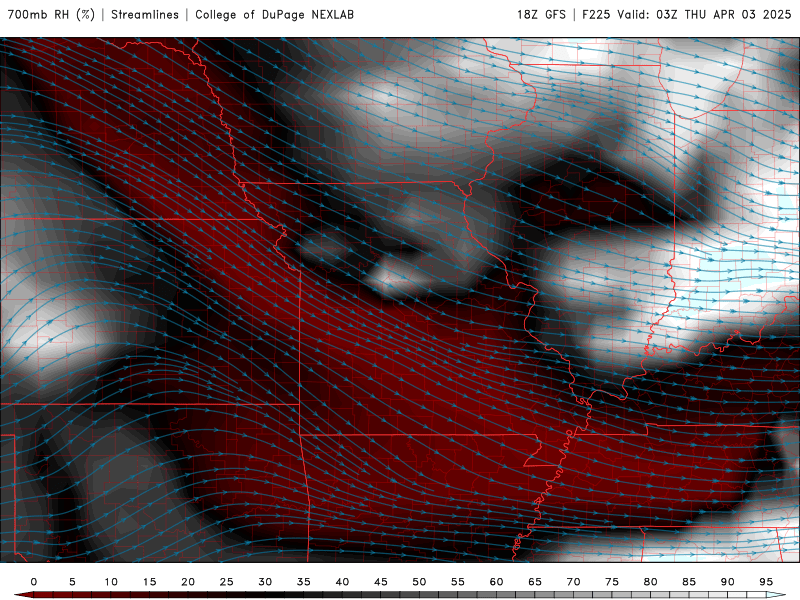The height and width of the screenshot is (600, 800).
Task: Select the "70" RH scale value
Action: click(x=573, y=582)
